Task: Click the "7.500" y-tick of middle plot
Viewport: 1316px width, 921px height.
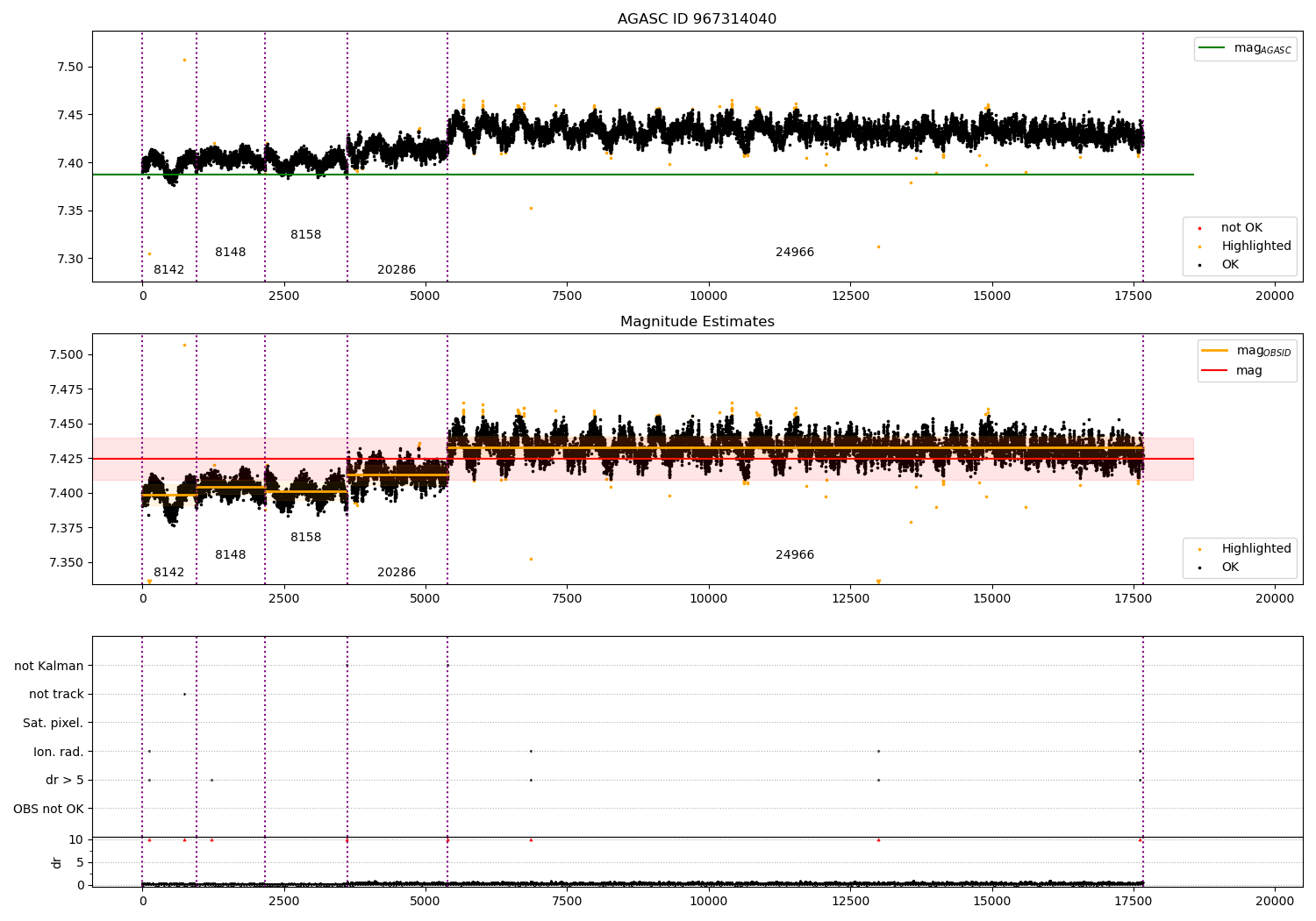Action: click(66, 354)
